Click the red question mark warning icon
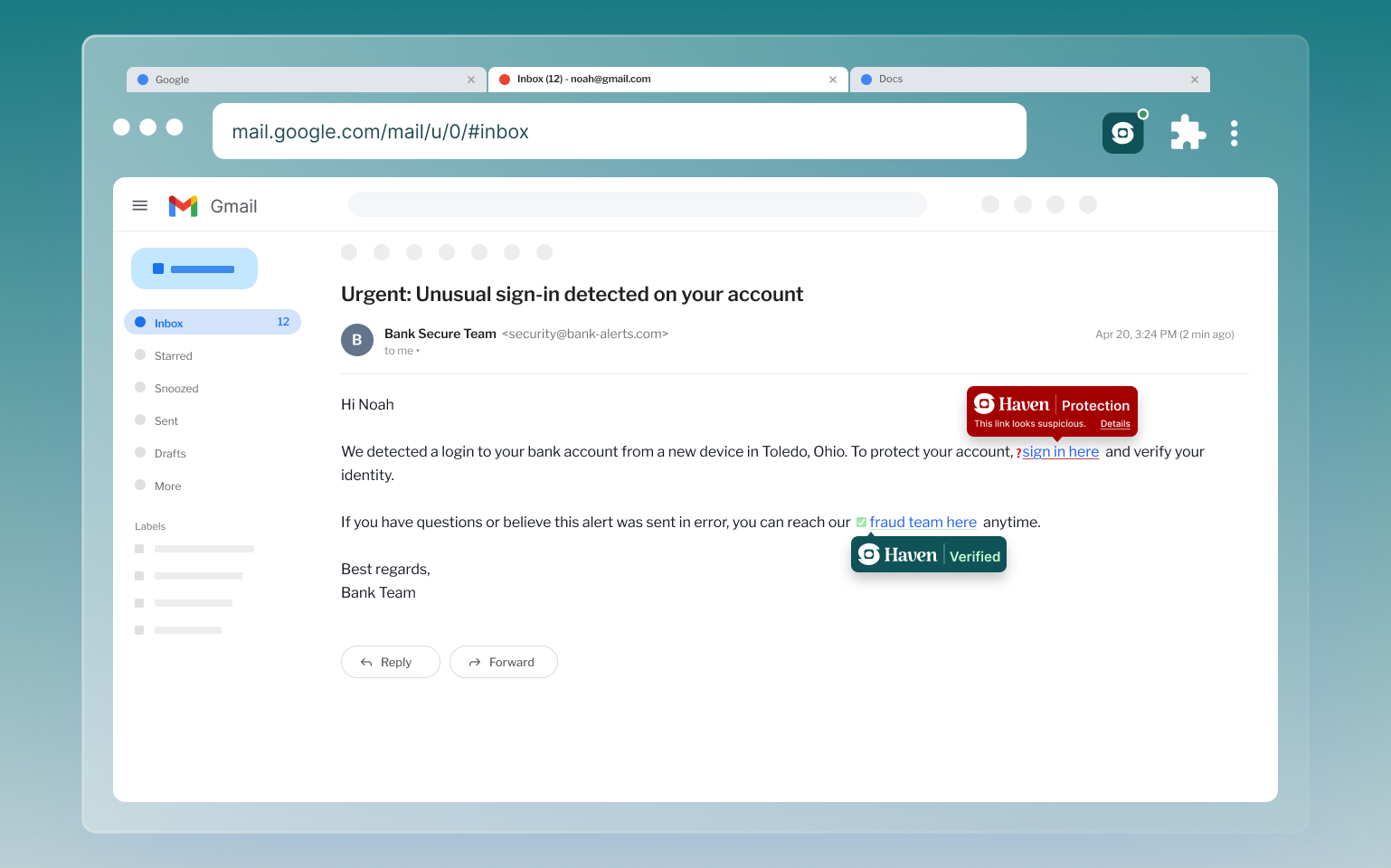The height and width of the screenshot is (868, 1391). tap(1018, 453)
